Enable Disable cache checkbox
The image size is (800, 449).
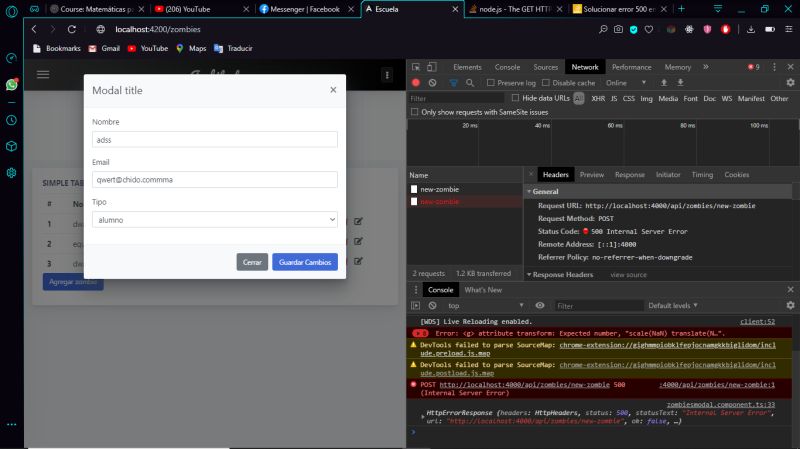(545, 82)
